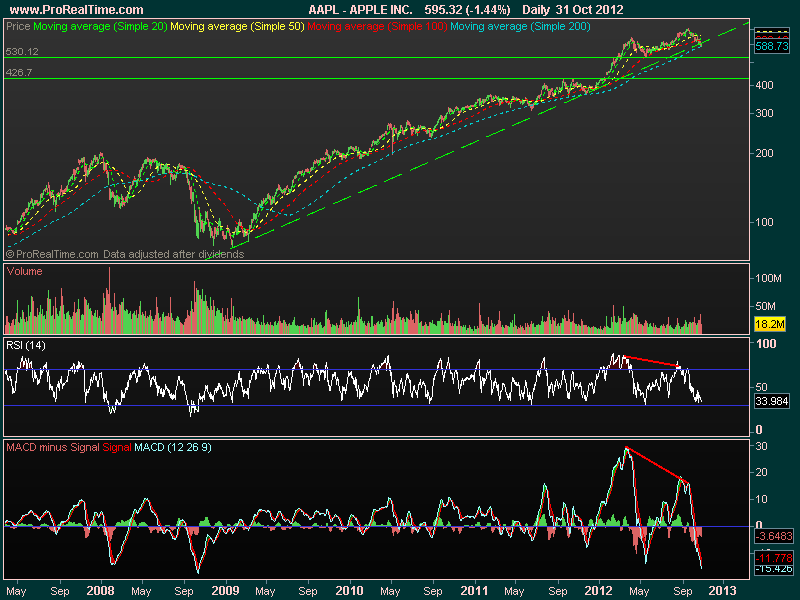Select the Moving average (Simple 200) legend
This screenshot has height=600, width=800.
[x=520, y=26]
